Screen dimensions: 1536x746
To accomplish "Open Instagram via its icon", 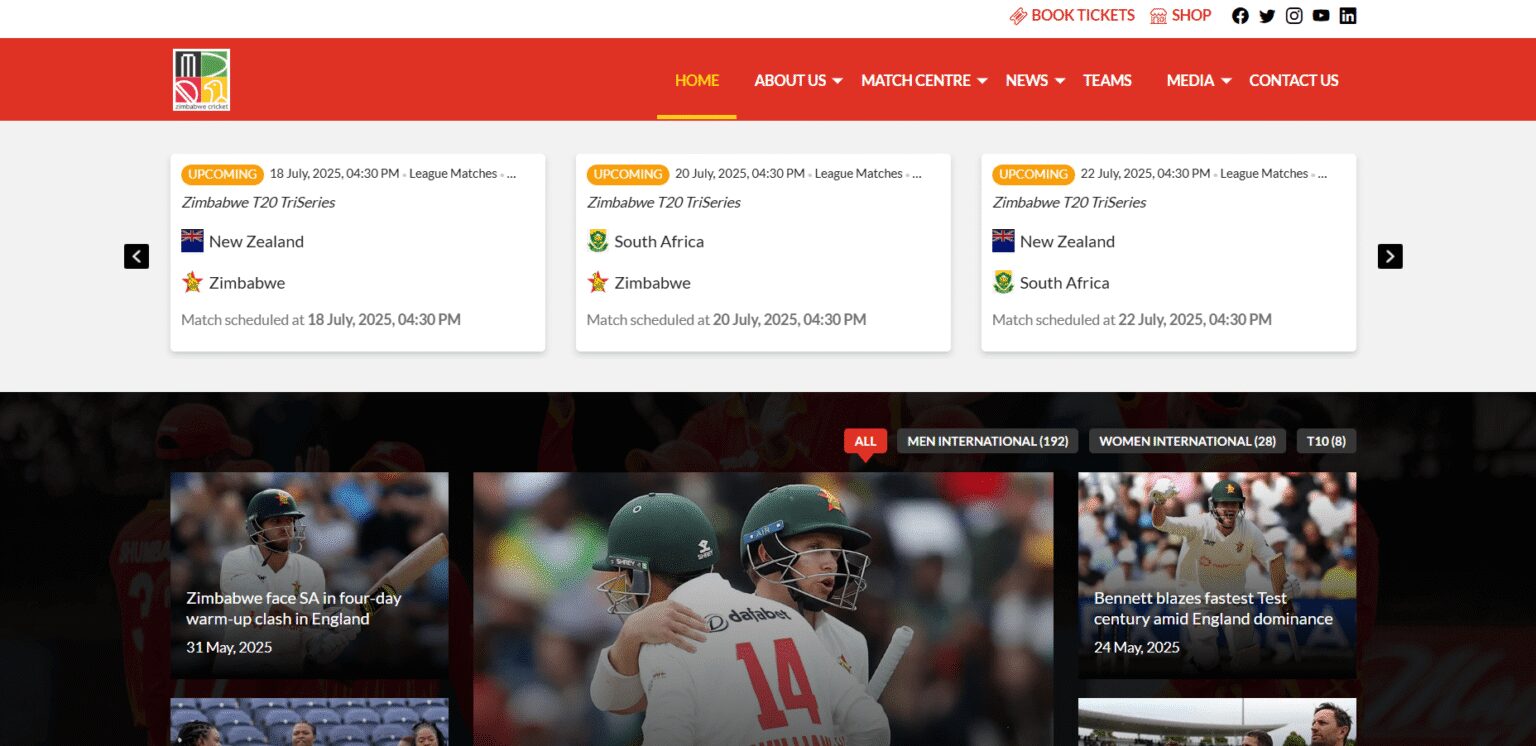I will click(1294, 15).
